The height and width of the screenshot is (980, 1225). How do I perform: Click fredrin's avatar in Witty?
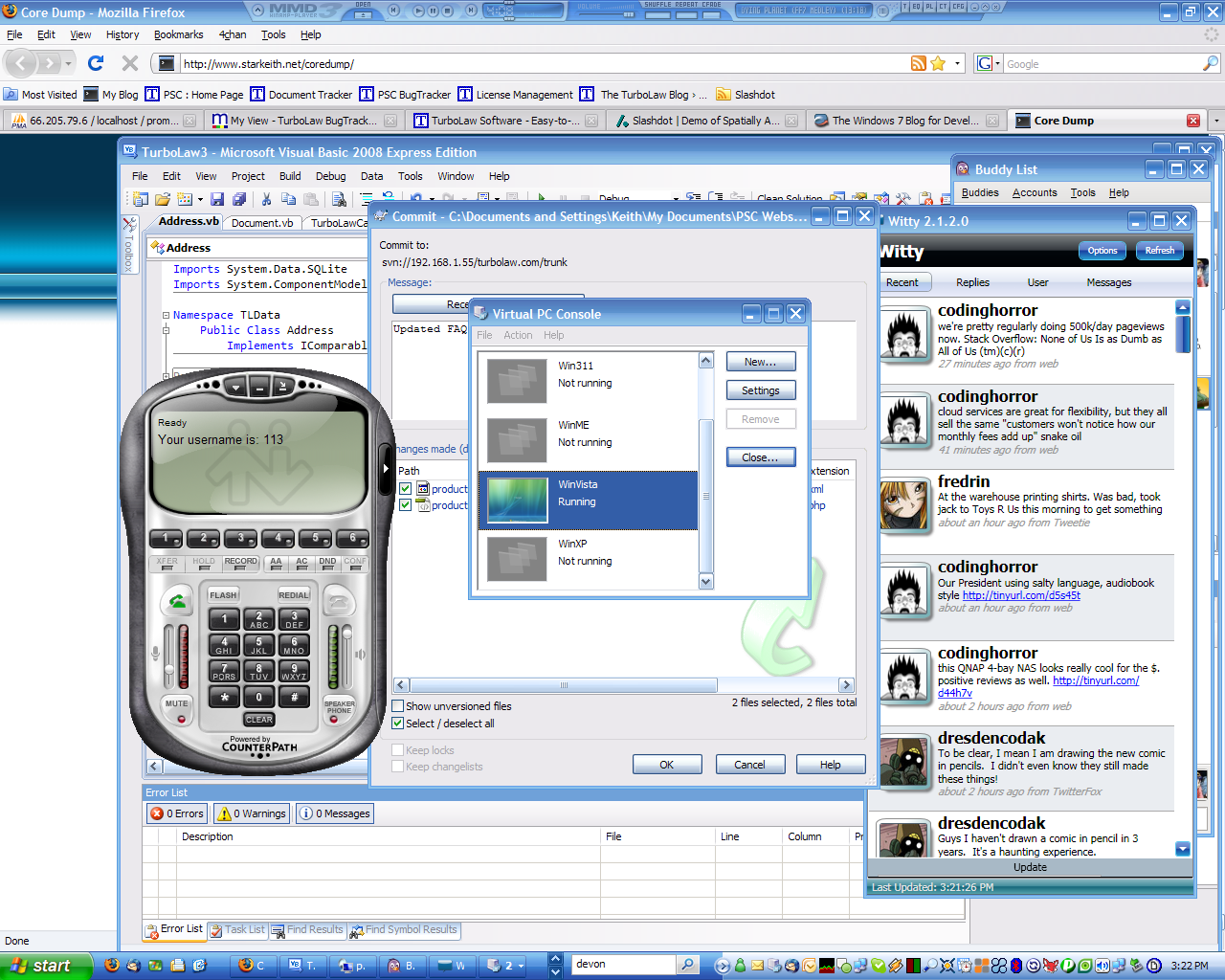(904, 506)
